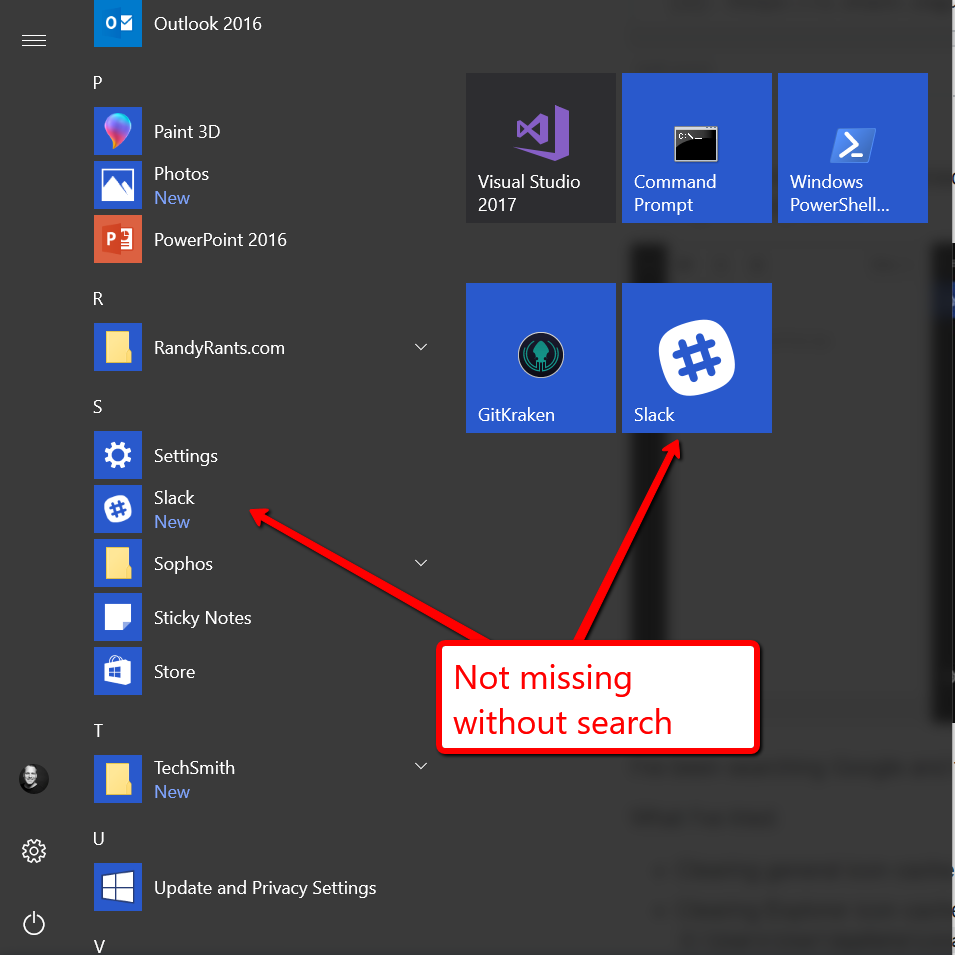Viewport: 955px width, 955px height.
Task: Expand the Start menu hamburger button
Action: [x=34, y=41]
